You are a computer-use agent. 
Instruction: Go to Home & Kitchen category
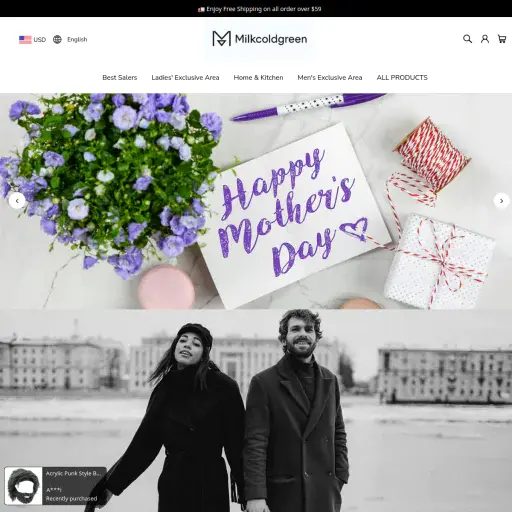pos(258,78)
